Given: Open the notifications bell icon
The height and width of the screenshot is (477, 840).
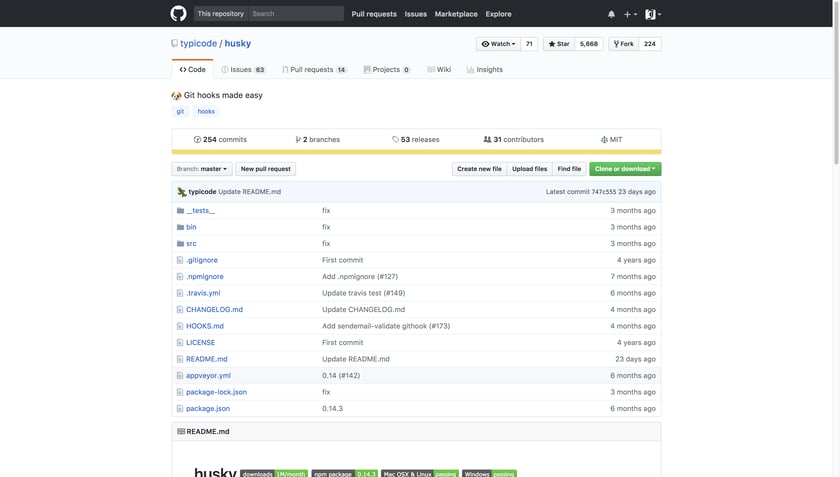Looking at the screenshot, I should tap(611, 14).
